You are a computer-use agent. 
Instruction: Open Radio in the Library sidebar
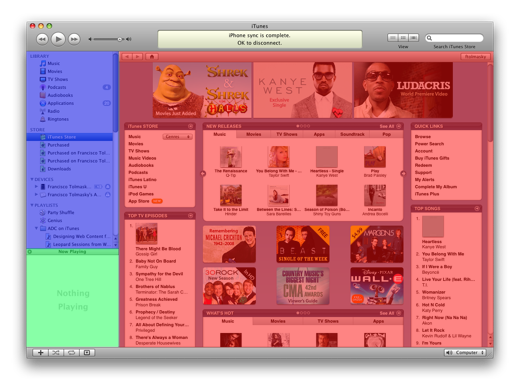[53, 111]
